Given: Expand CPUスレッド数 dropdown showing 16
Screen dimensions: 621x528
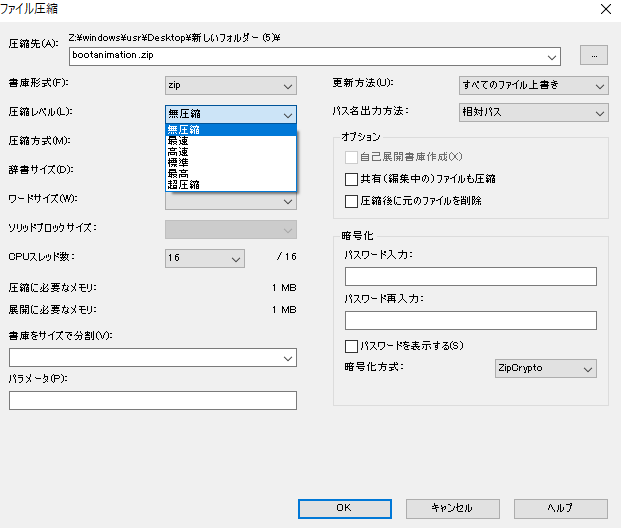Looking at the screenshot, I should tap(205, 258).
